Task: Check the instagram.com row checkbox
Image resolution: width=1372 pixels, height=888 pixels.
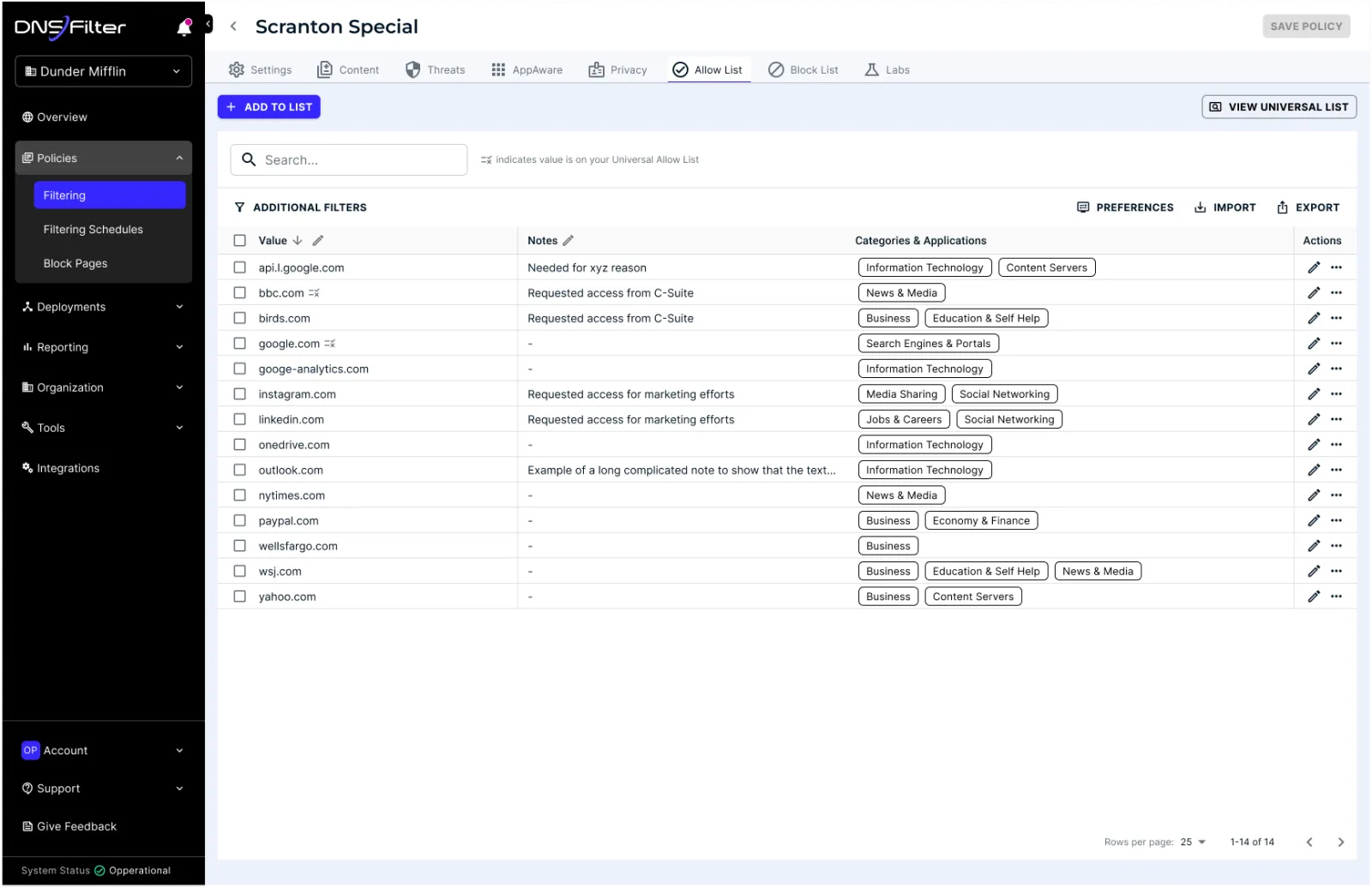Action: coord(239,394)
